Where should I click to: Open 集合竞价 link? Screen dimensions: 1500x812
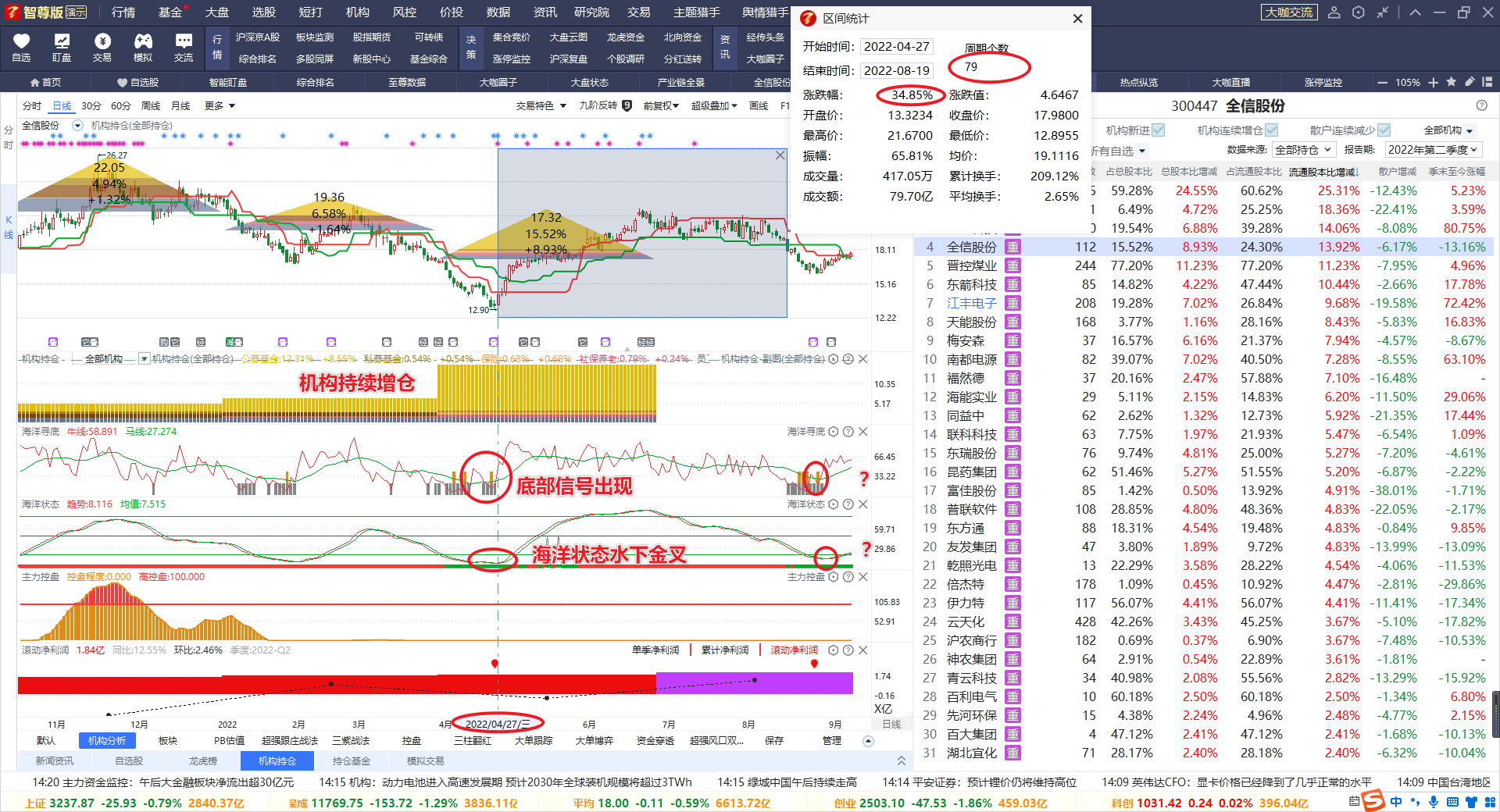[511, 37]
